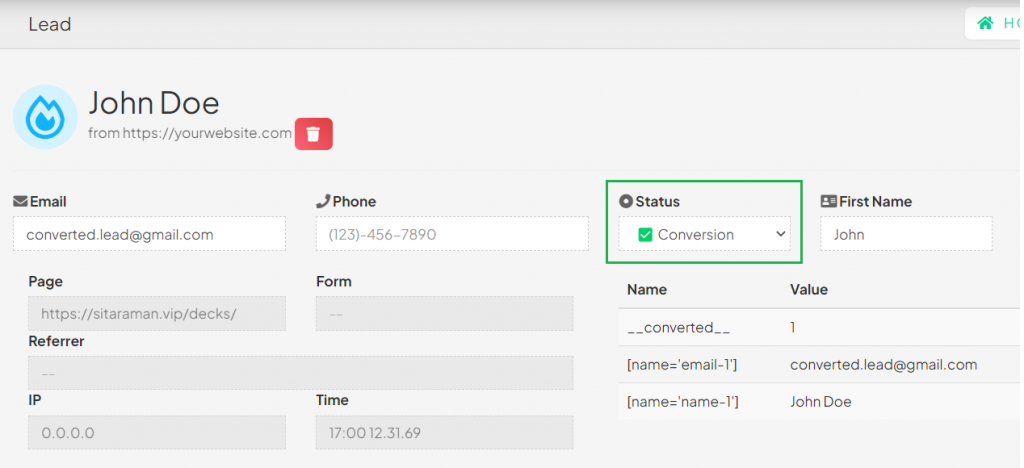
Task: Open the Conversion status dropdown
Action: (x=705, y=234)
